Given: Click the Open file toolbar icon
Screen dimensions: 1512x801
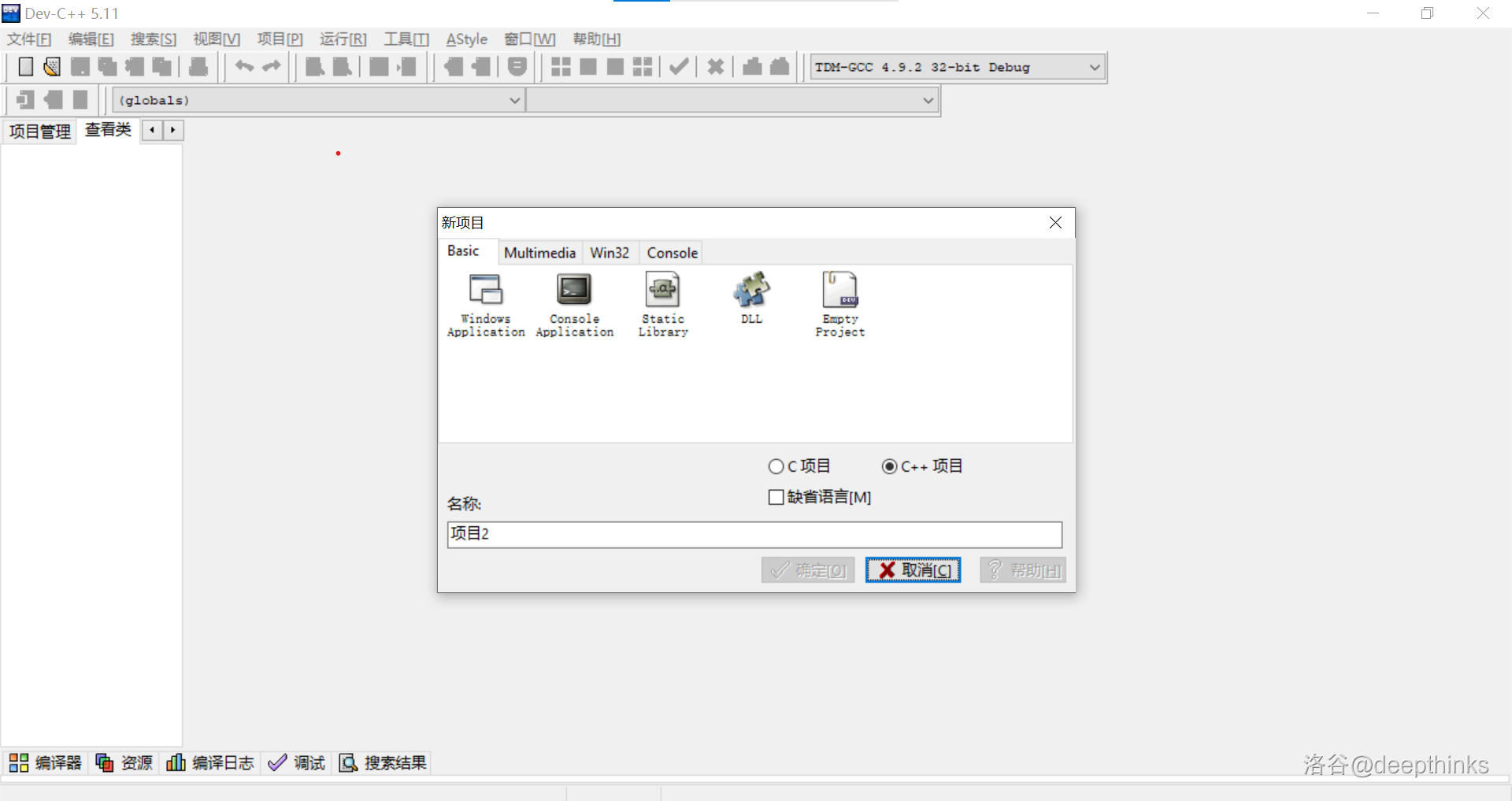Looking at the screenshot, I should [52, 67].
